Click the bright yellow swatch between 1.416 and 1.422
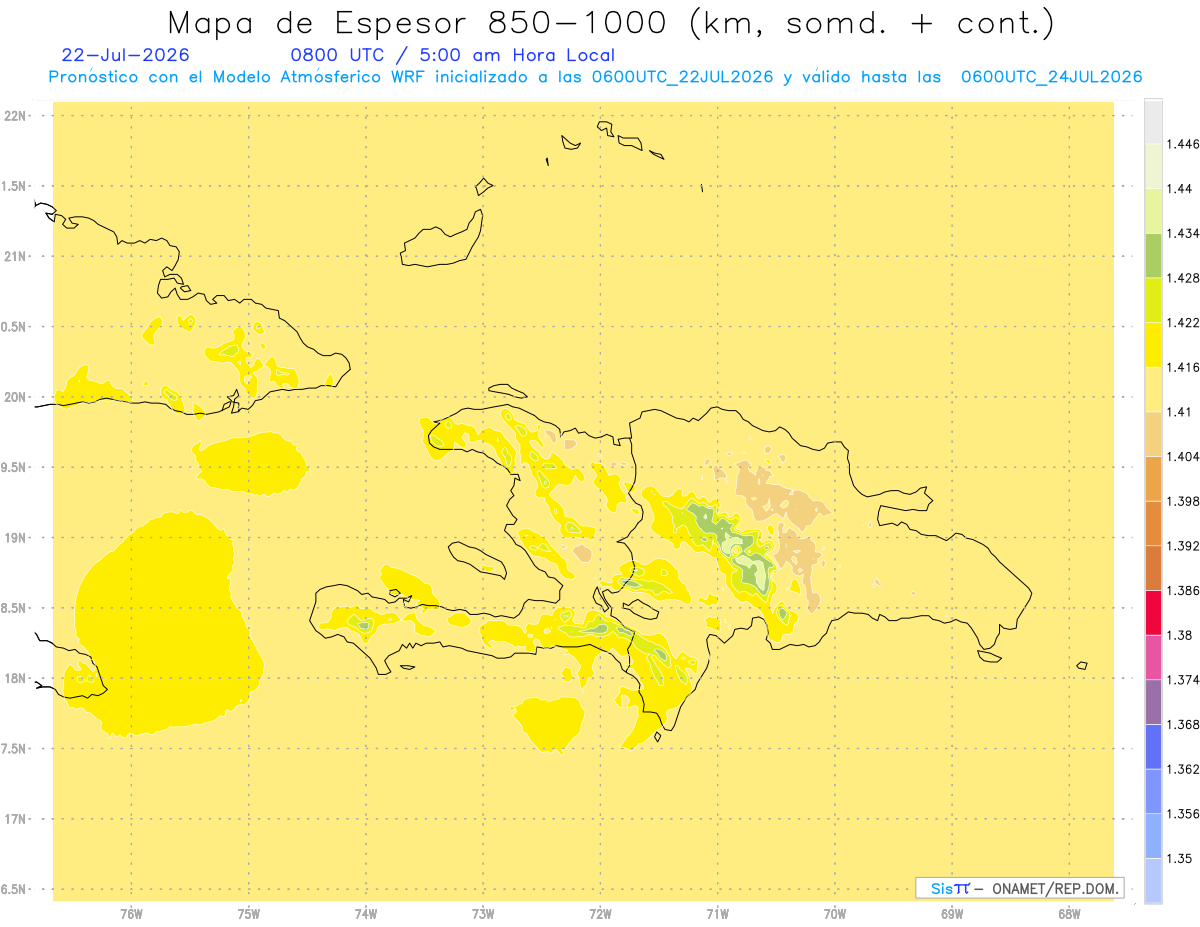1200x927 pixels. [1153, 344]
